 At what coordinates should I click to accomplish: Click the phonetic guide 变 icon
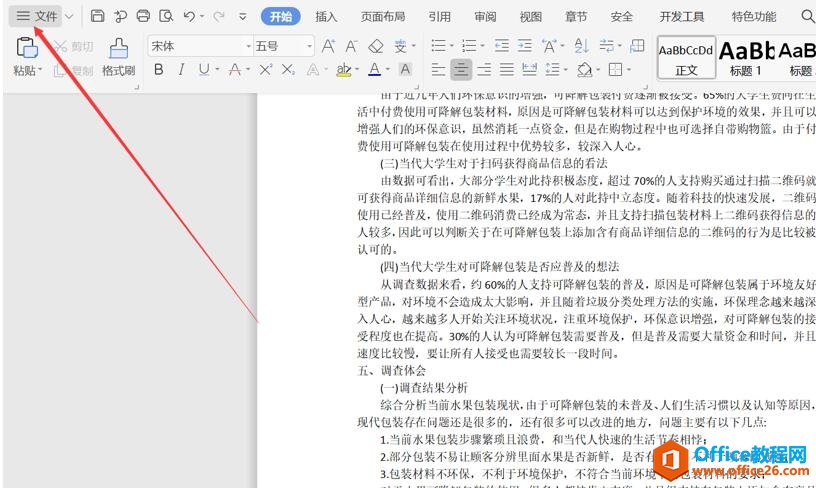[400, 46]
